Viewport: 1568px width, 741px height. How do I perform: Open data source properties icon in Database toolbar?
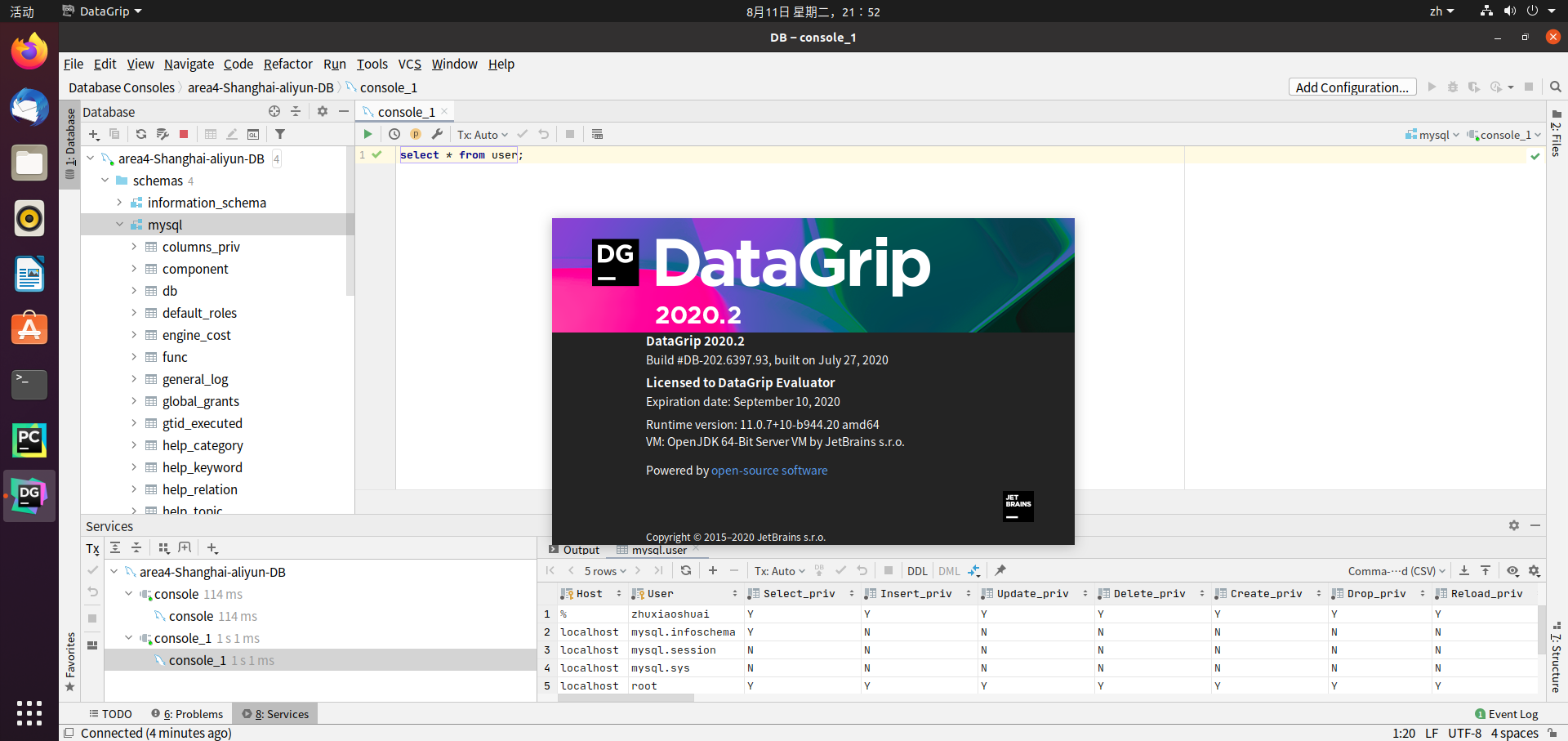[x=163, y=134]
